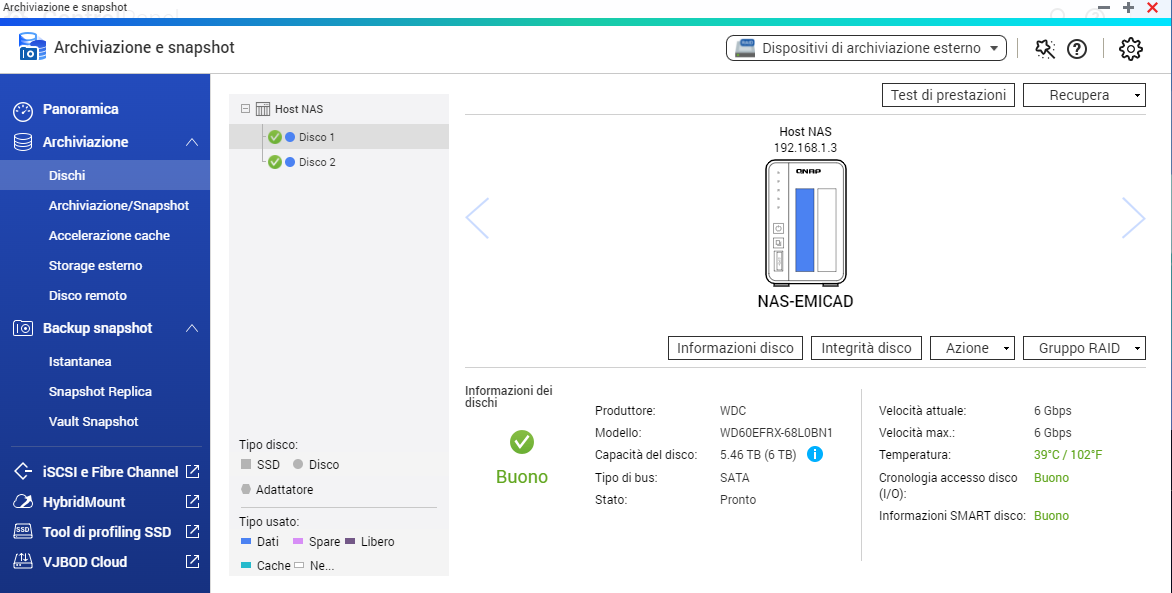The height and width of the screenshot is (593, 1172).
Task: Open the settings gear icon
Action: click(1130, 48)
